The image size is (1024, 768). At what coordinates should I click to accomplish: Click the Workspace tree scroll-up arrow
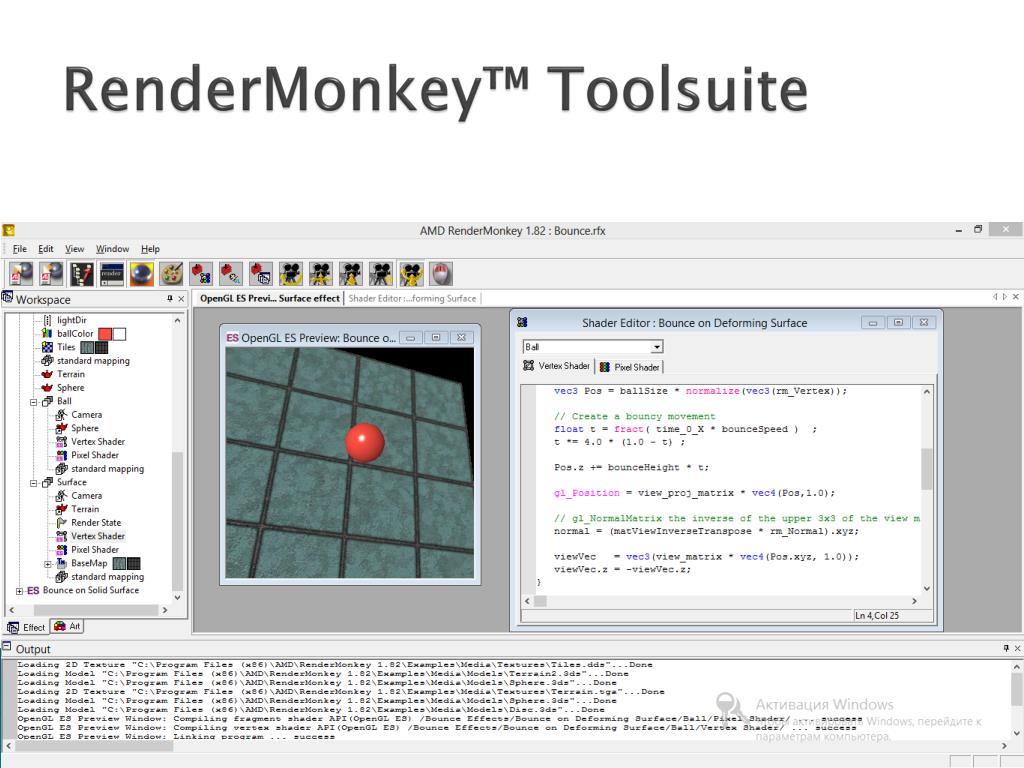pyautogui.click(x=178, y=321)
